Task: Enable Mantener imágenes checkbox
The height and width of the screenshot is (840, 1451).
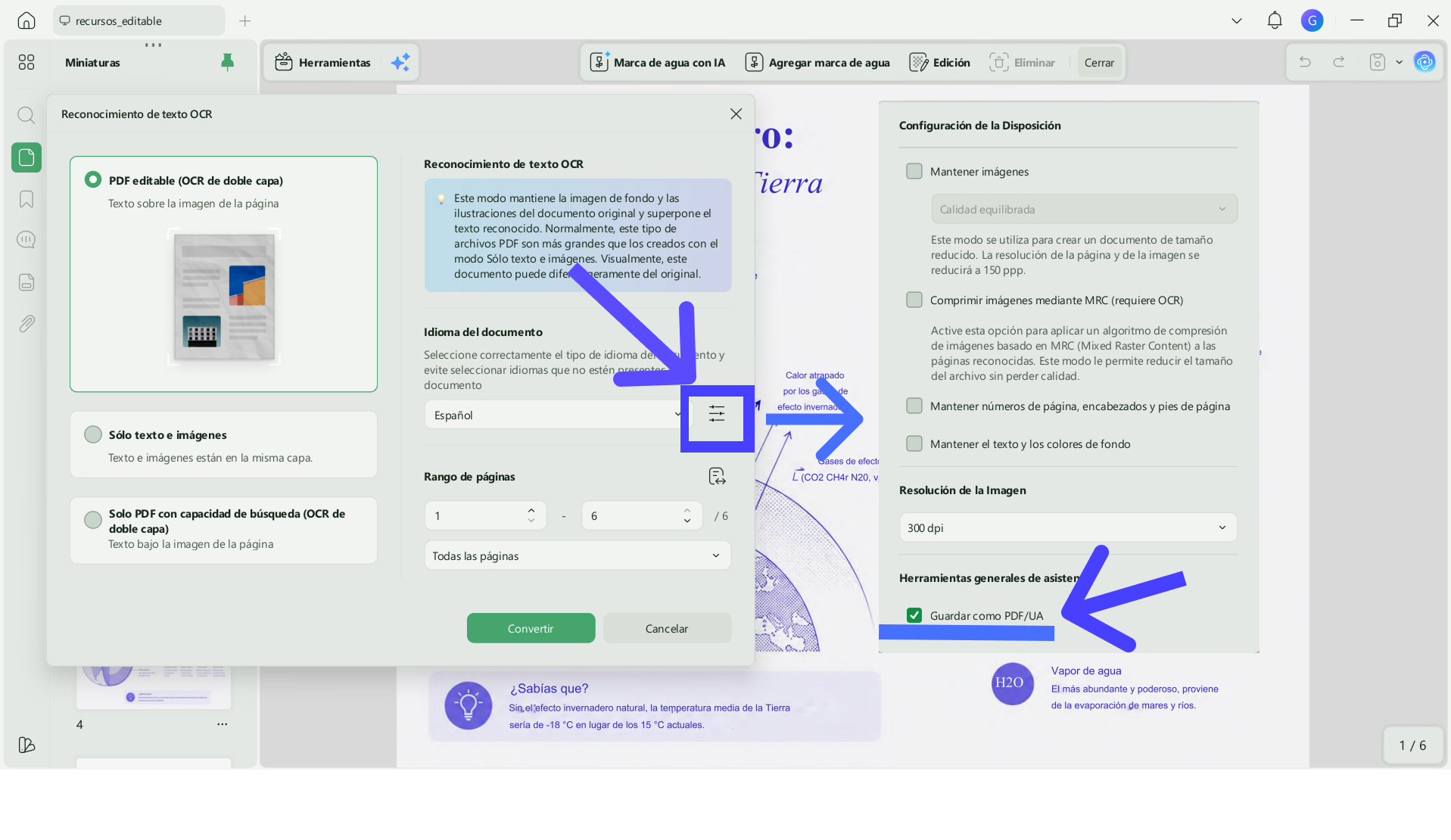Action: [914, 171]
